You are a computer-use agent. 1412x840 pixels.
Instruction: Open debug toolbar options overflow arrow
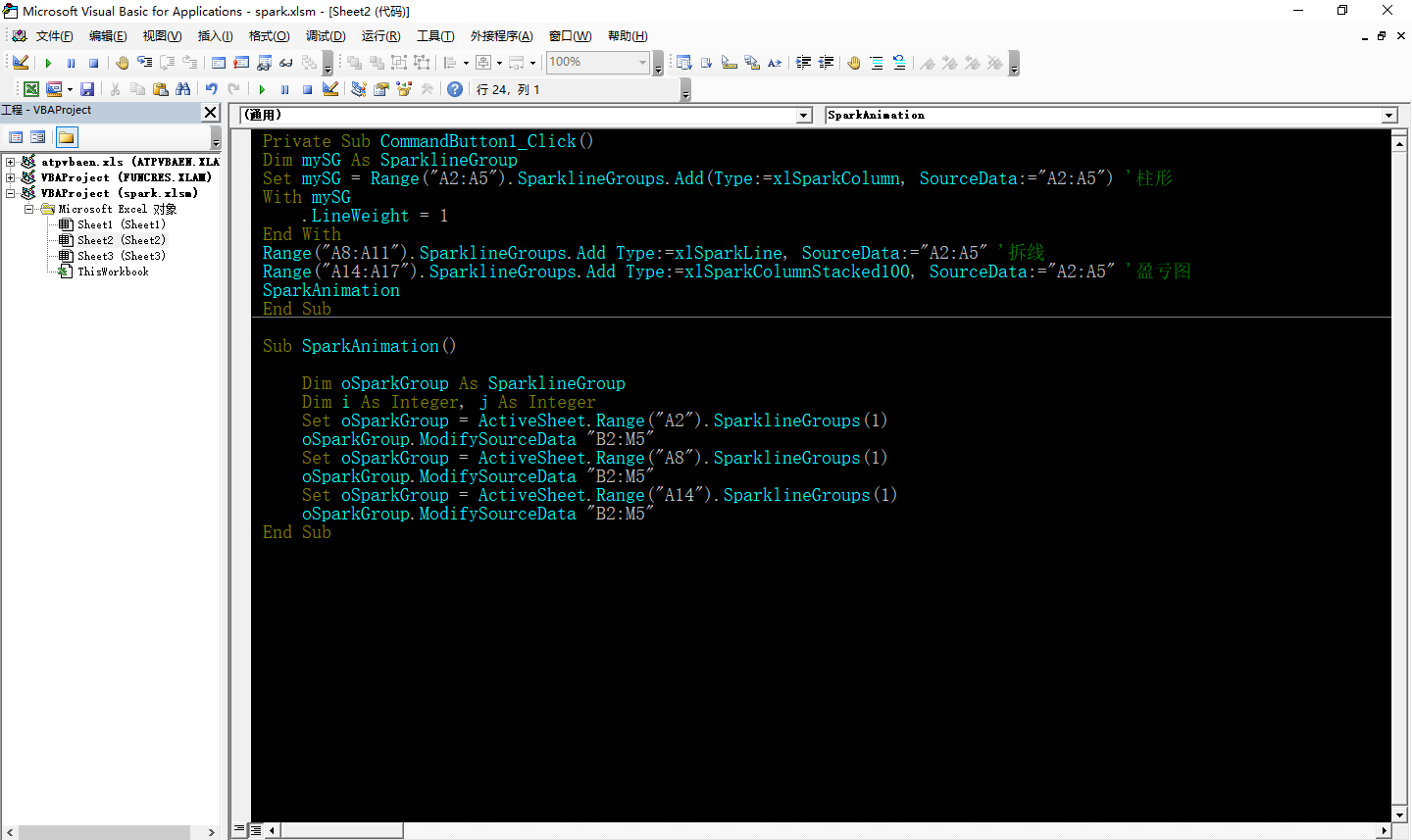pyautogui.click(x=328, y=65)
